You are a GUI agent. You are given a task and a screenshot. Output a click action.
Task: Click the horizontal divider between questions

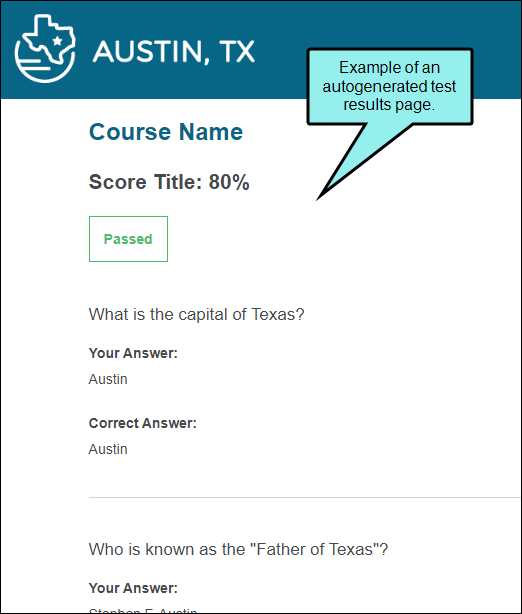coord(305,498)
